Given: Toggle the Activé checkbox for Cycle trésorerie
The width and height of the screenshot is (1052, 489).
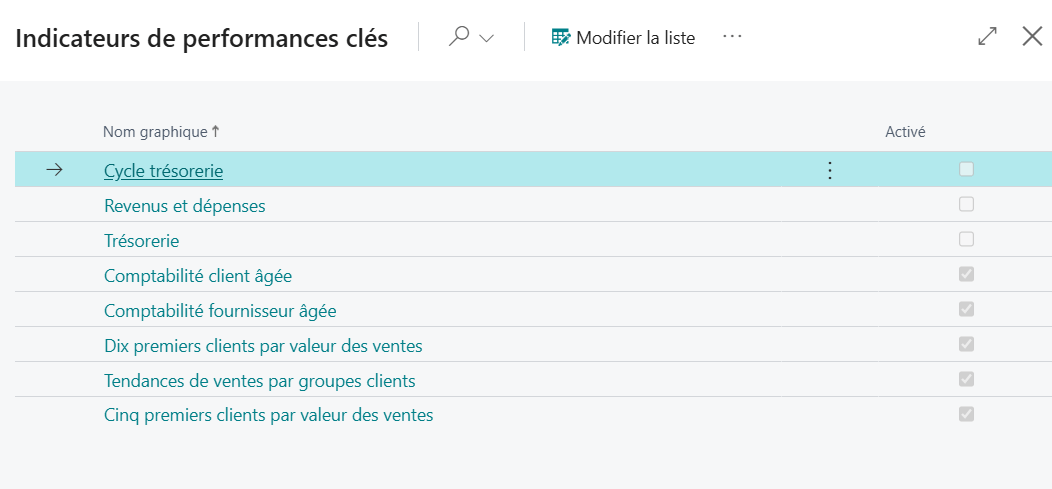Looking at the screenshot, I should [966, 170].
